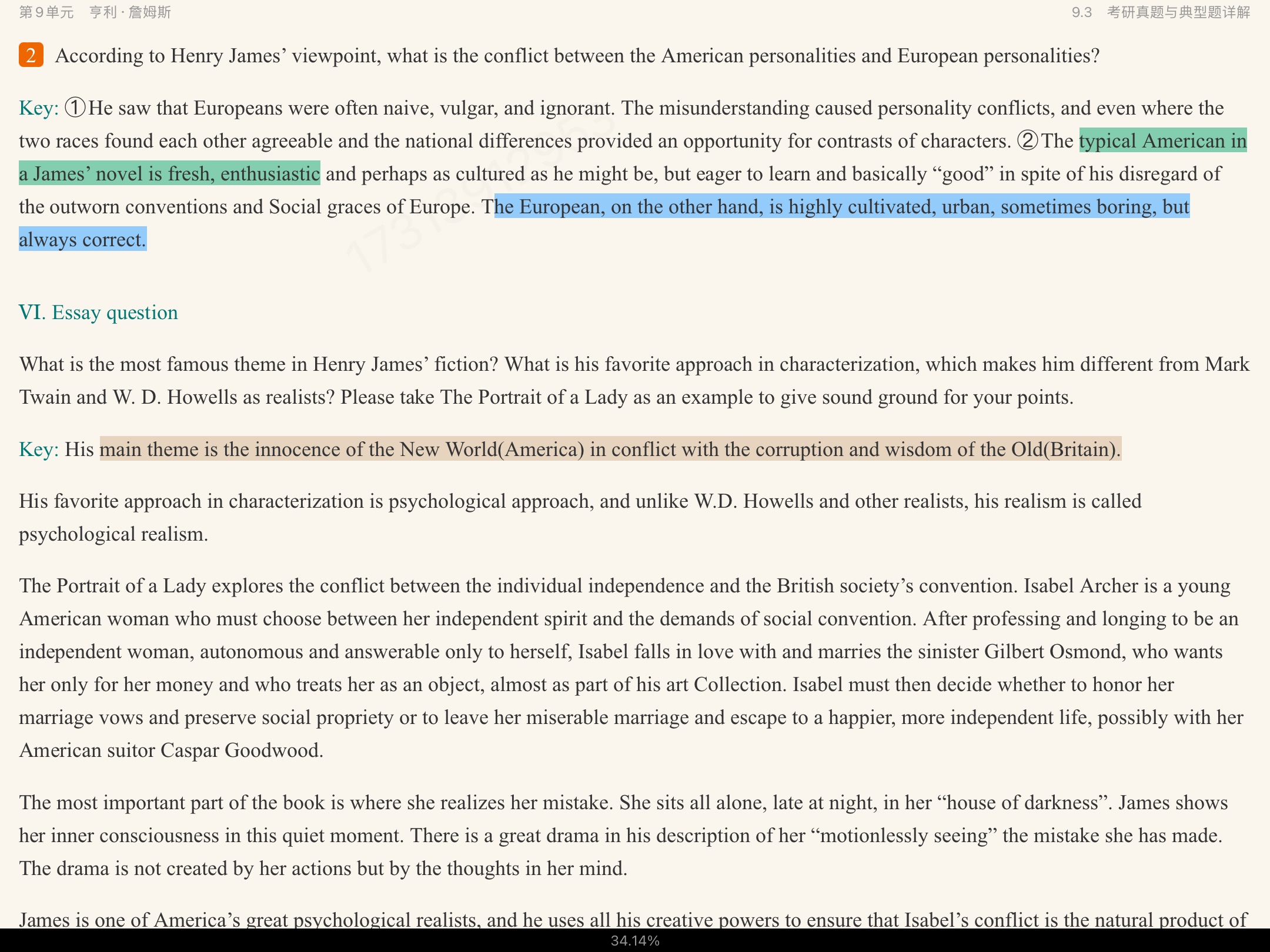Viewport: 1270px width, 952px height.
Task: Click the circled number ① marker
Action: (75, 108)
